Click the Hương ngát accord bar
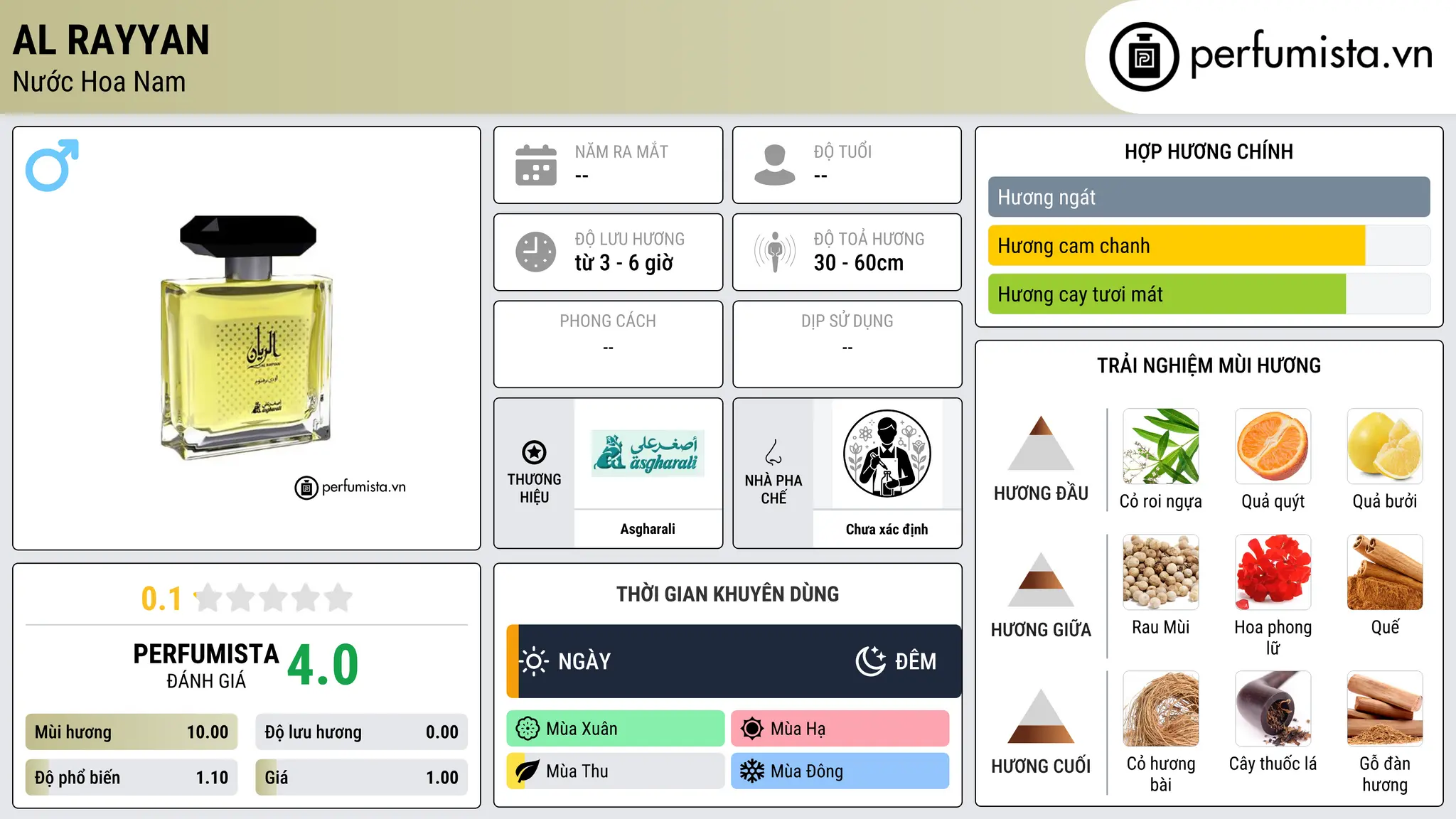Viewport: 1456px width, 819px height. pyautogui.click(x=1209, y=197)
